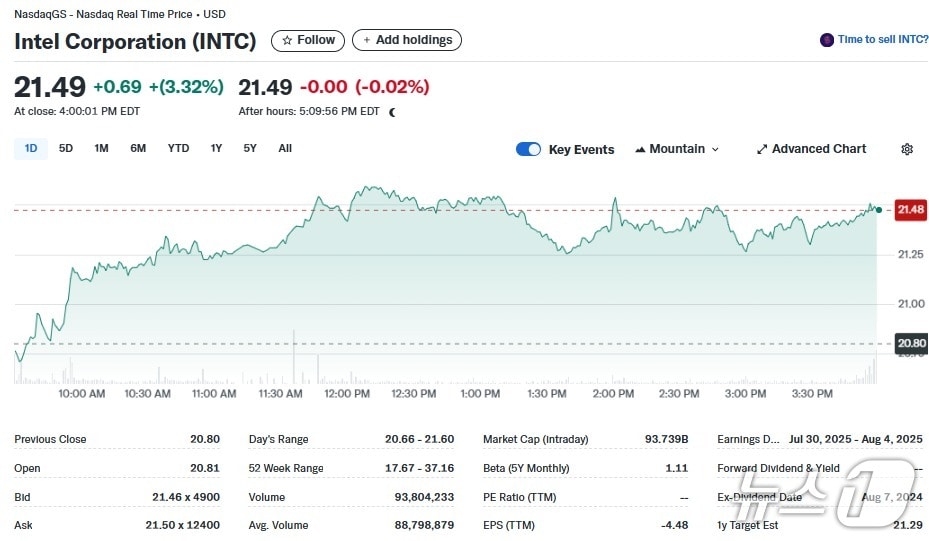This screenshot has height=541, width=929.
Task: Click the mountain chart type icon
Action: 639,150
